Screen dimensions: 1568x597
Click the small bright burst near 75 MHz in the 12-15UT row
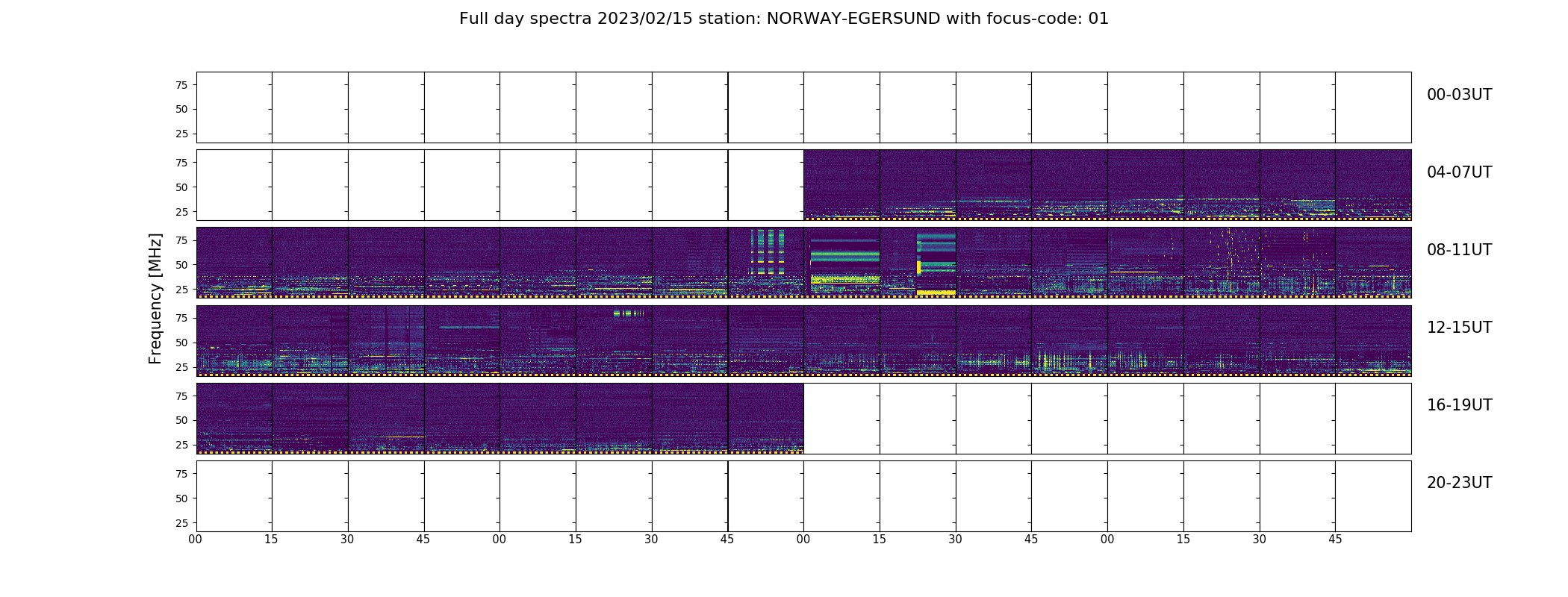pyautogui.click(x=628, y=313)
